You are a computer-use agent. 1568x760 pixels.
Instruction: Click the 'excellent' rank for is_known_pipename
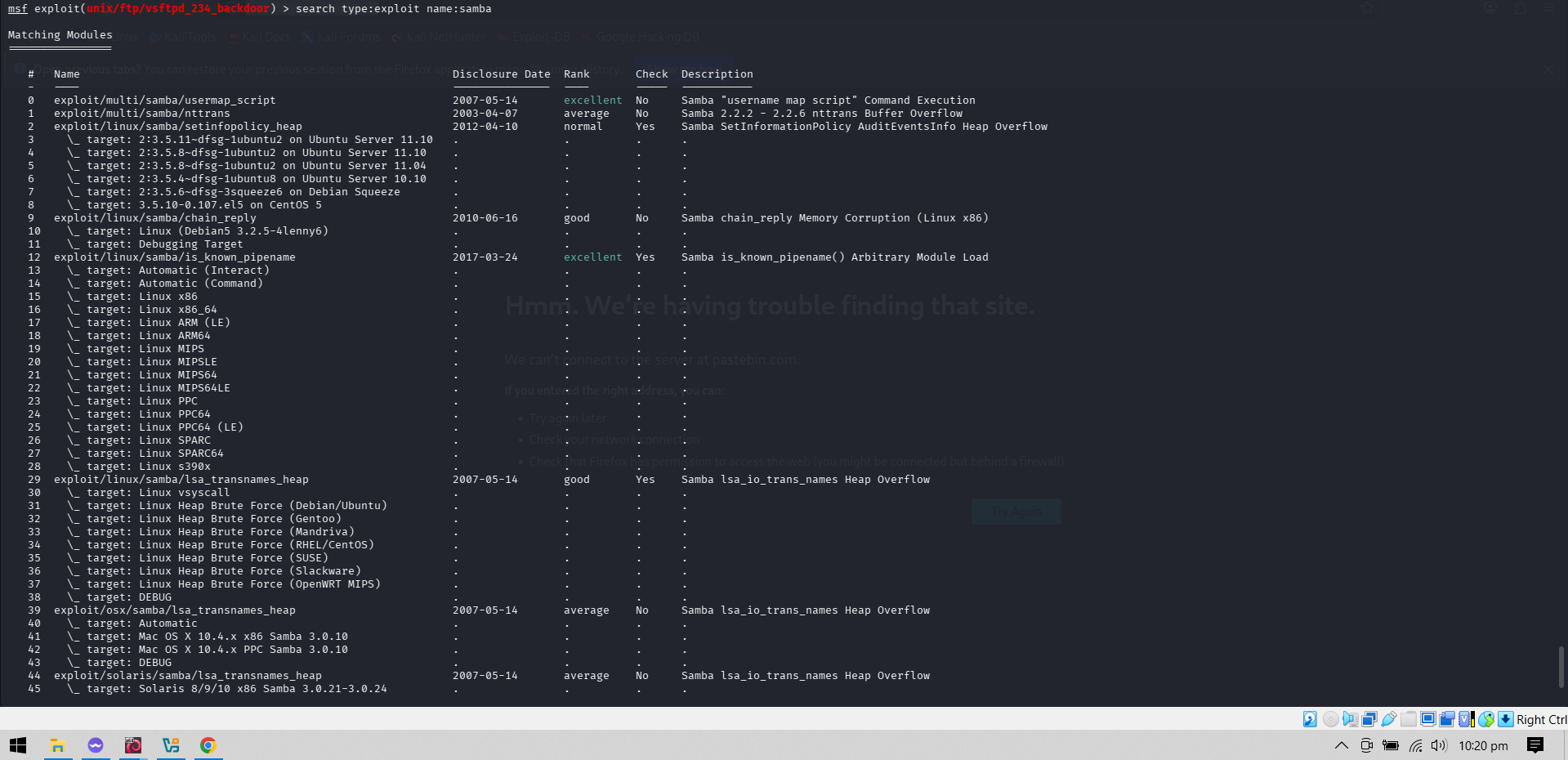point(593,257)
